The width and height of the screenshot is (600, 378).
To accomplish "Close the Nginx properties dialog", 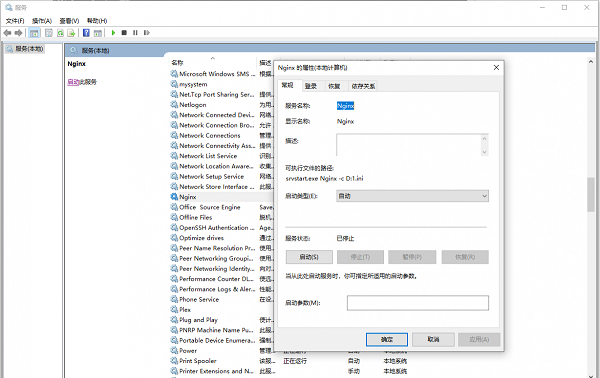I will point(496,67).
